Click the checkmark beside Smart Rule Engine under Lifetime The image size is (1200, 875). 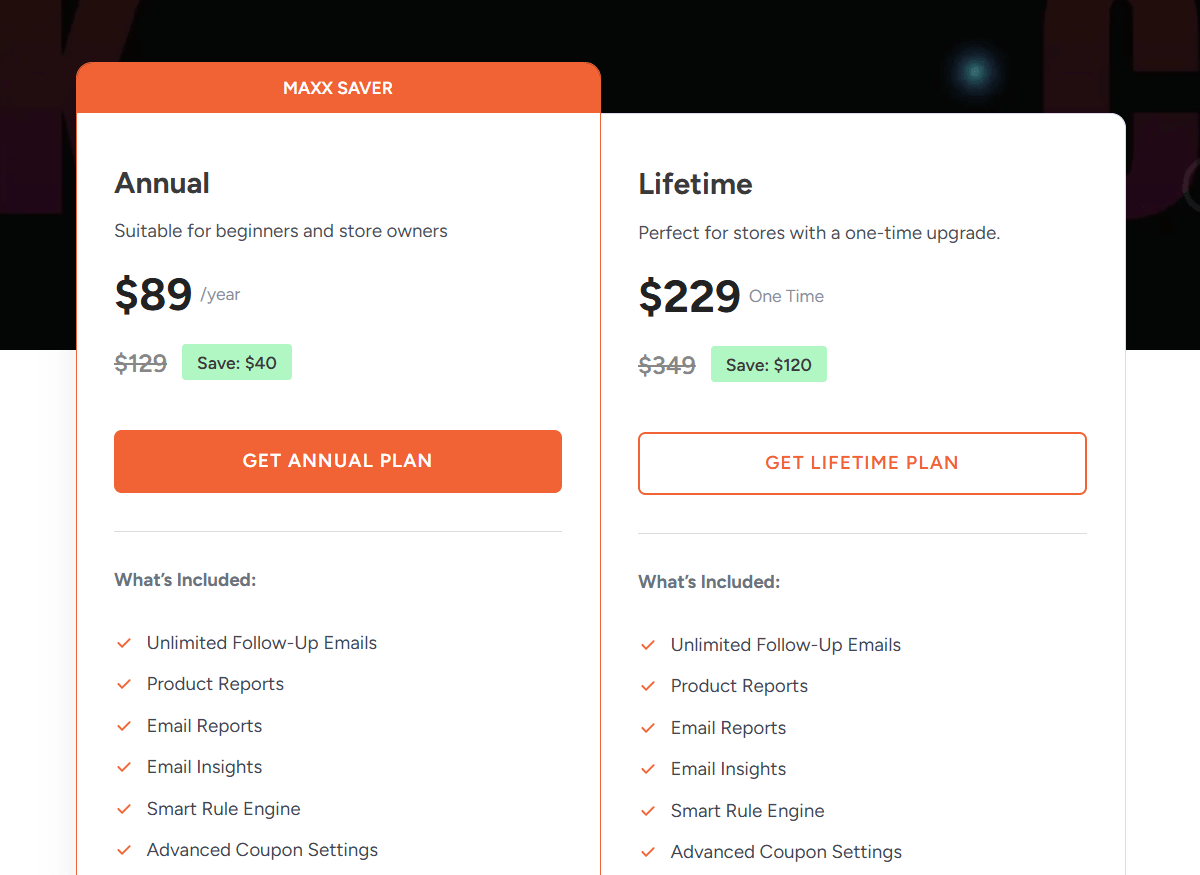648,811
